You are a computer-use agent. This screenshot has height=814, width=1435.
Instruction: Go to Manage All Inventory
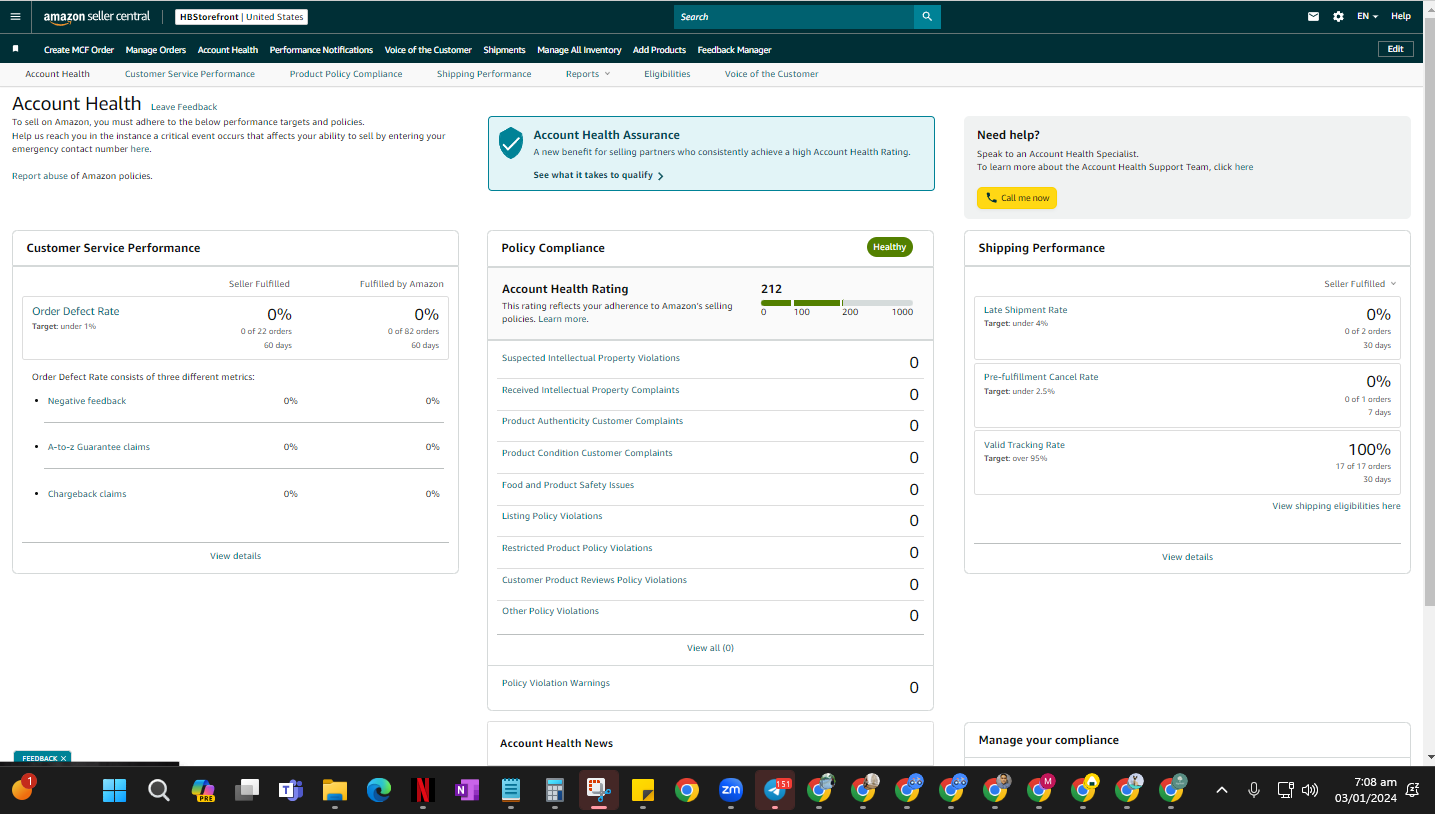[x=579, y=50]
